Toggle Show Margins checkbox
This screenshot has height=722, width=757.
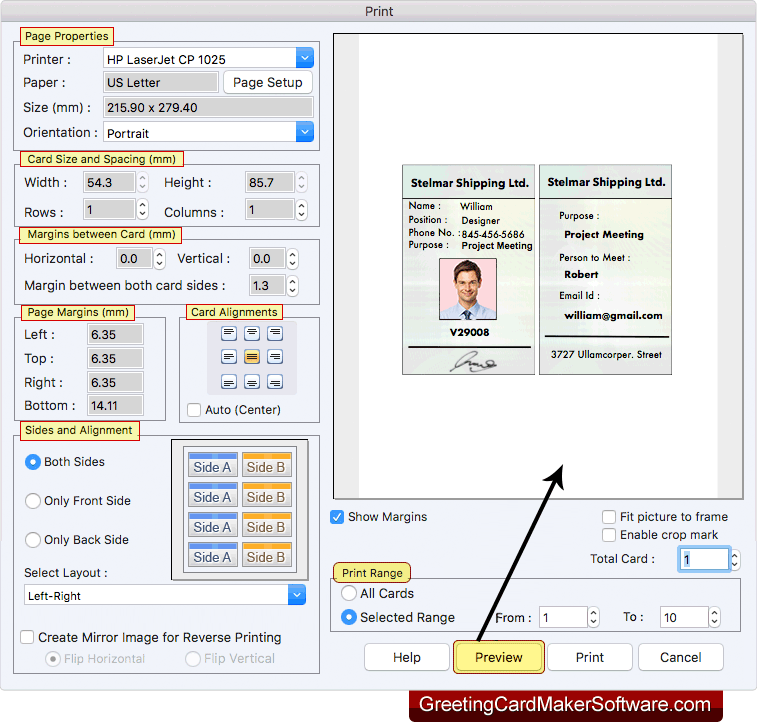click(x=337, y=517)
